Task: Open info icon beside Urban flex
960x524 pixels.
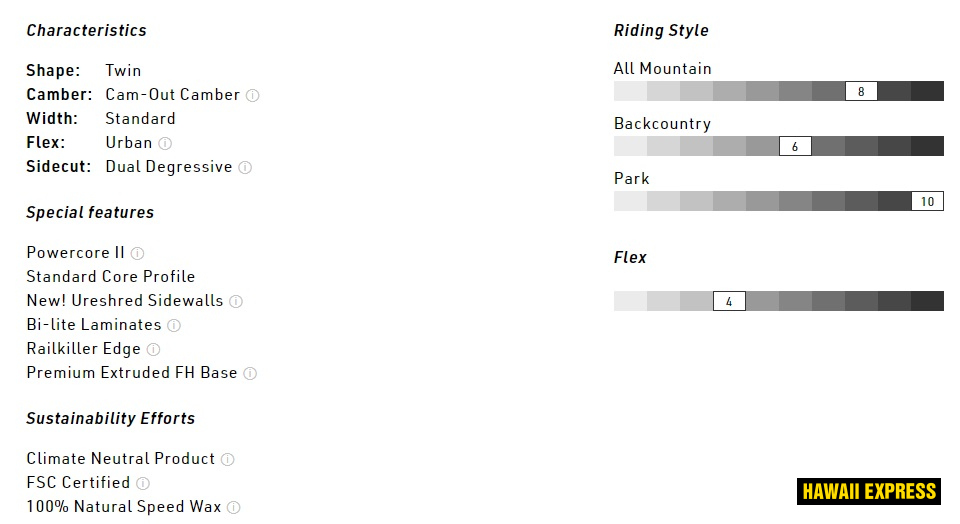Action: [x=165, y=144]
